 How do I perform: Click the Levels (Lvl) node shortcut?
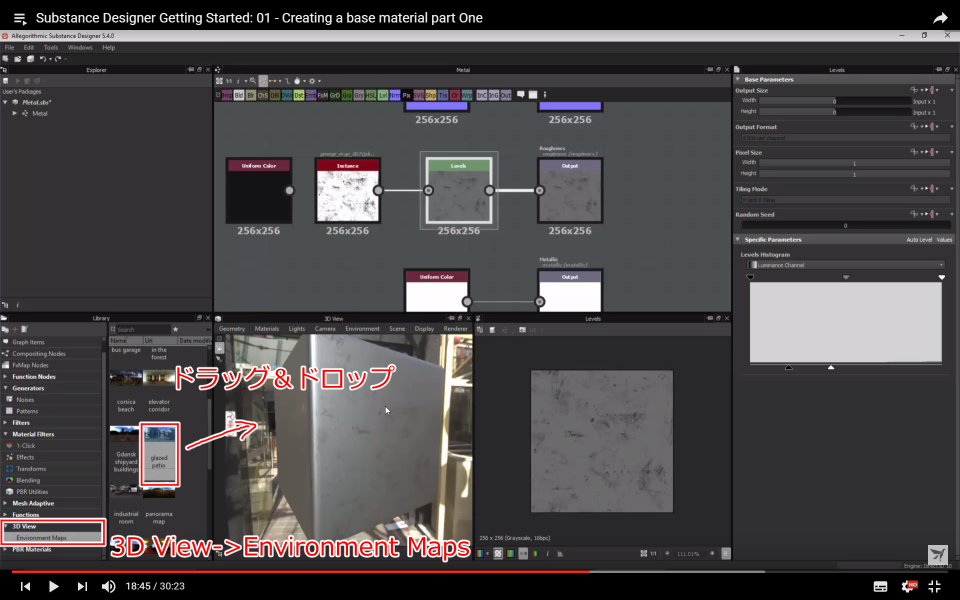[383, 95]
